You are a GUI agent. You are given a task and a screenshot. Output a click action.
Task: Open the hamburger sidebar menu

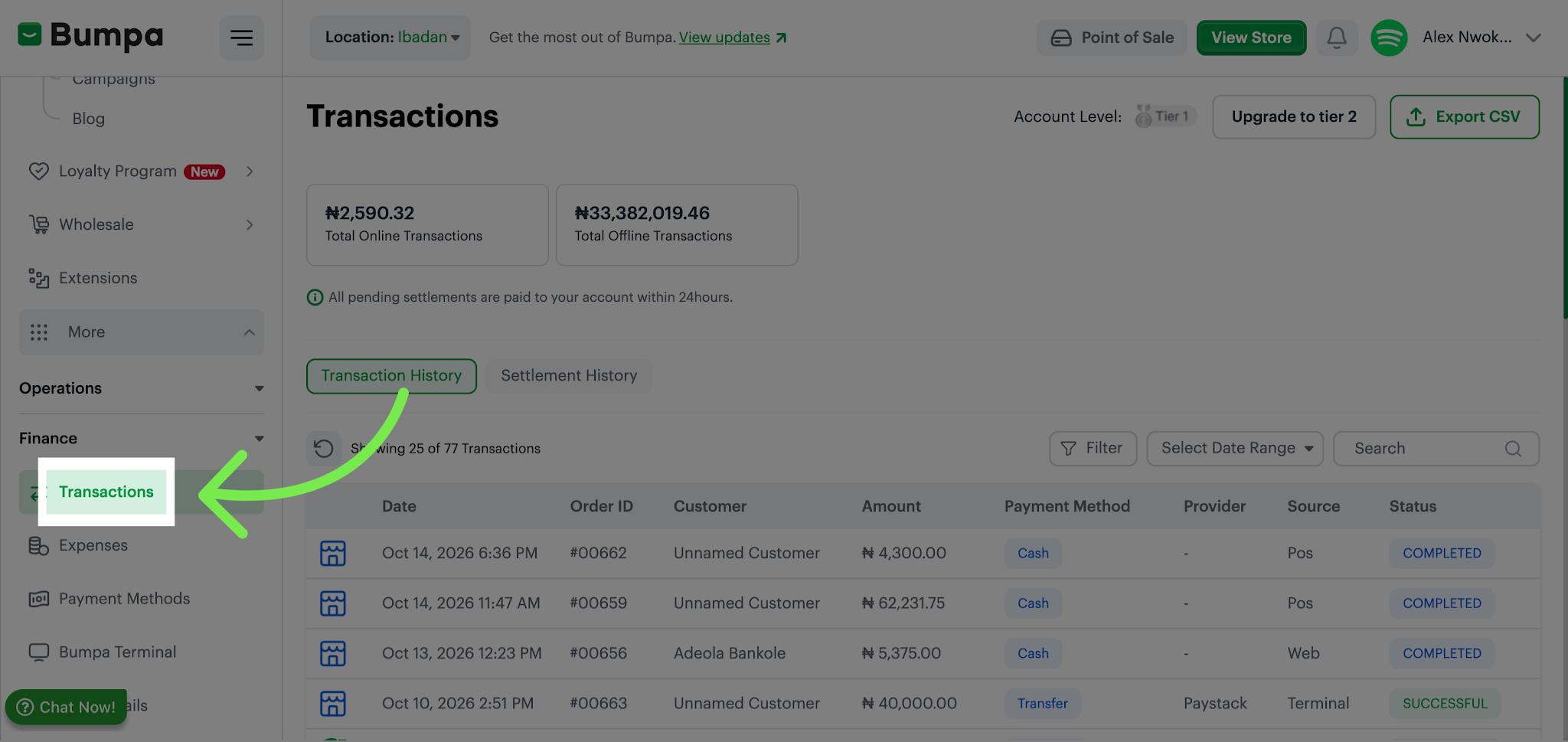coord(241,38)
